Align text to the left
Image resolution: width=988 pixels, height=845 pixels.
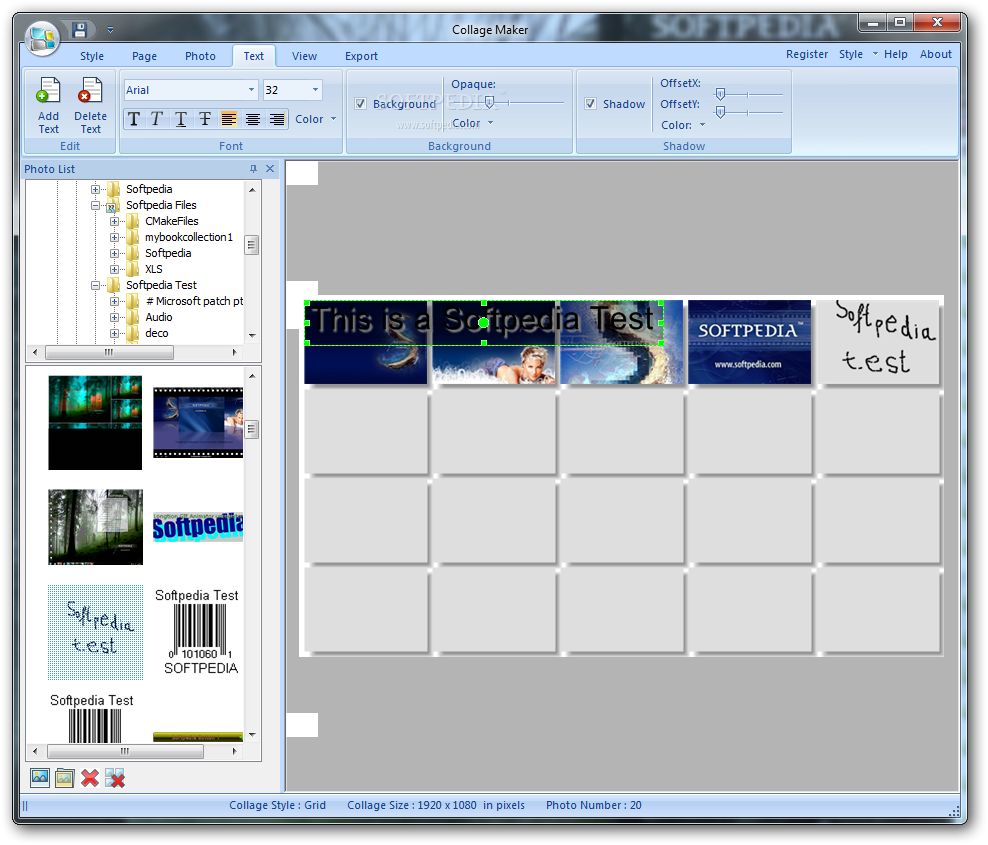click(x=229, y=119)
